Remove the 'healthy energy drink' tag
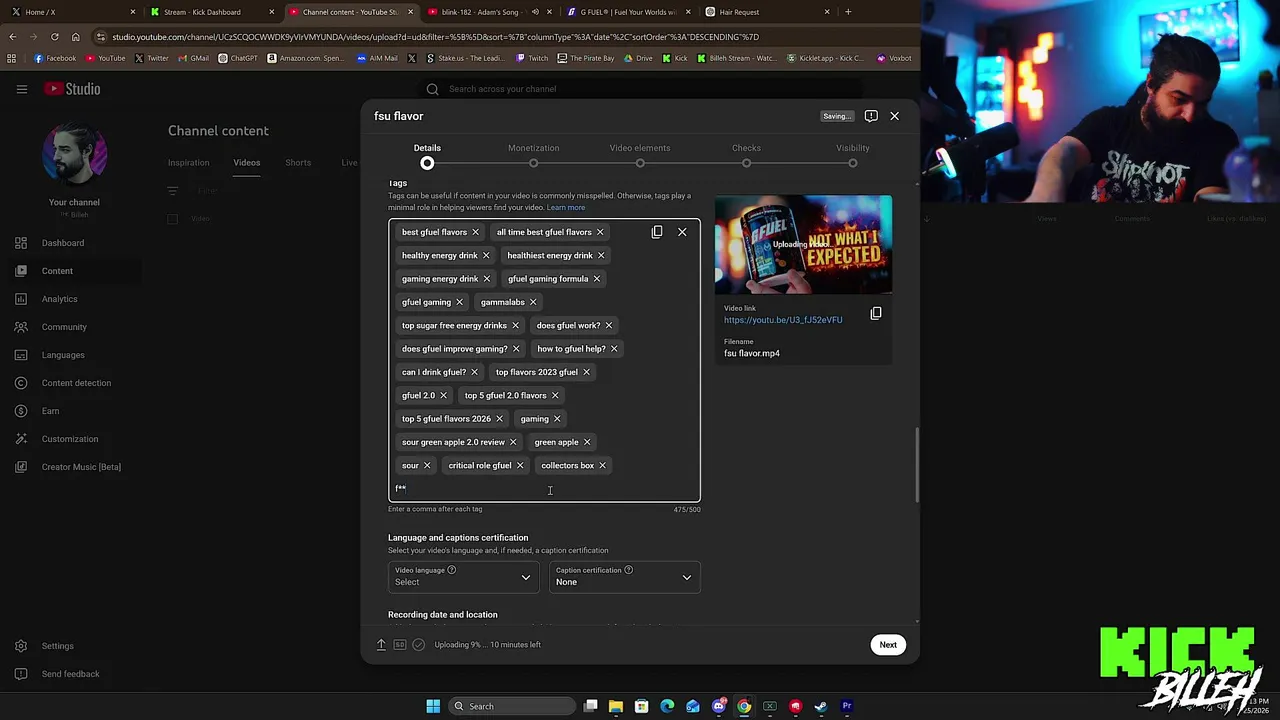 coord(486,255)
